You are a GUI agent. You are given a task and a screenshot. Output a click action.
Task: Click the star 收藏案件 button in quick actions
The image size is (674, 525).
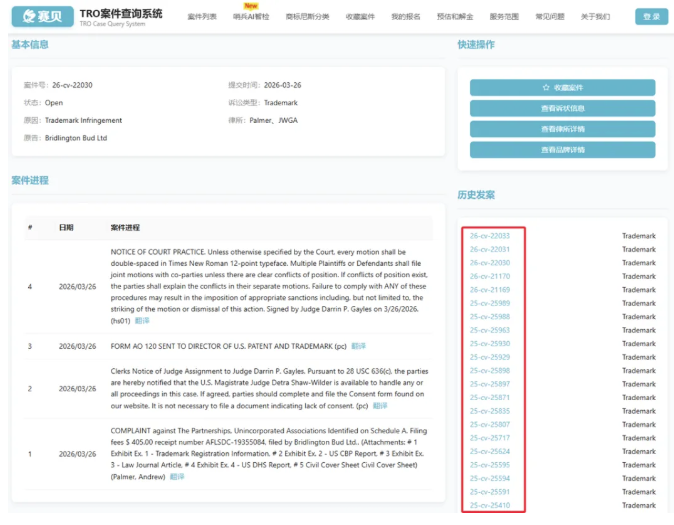coord(562,88)
